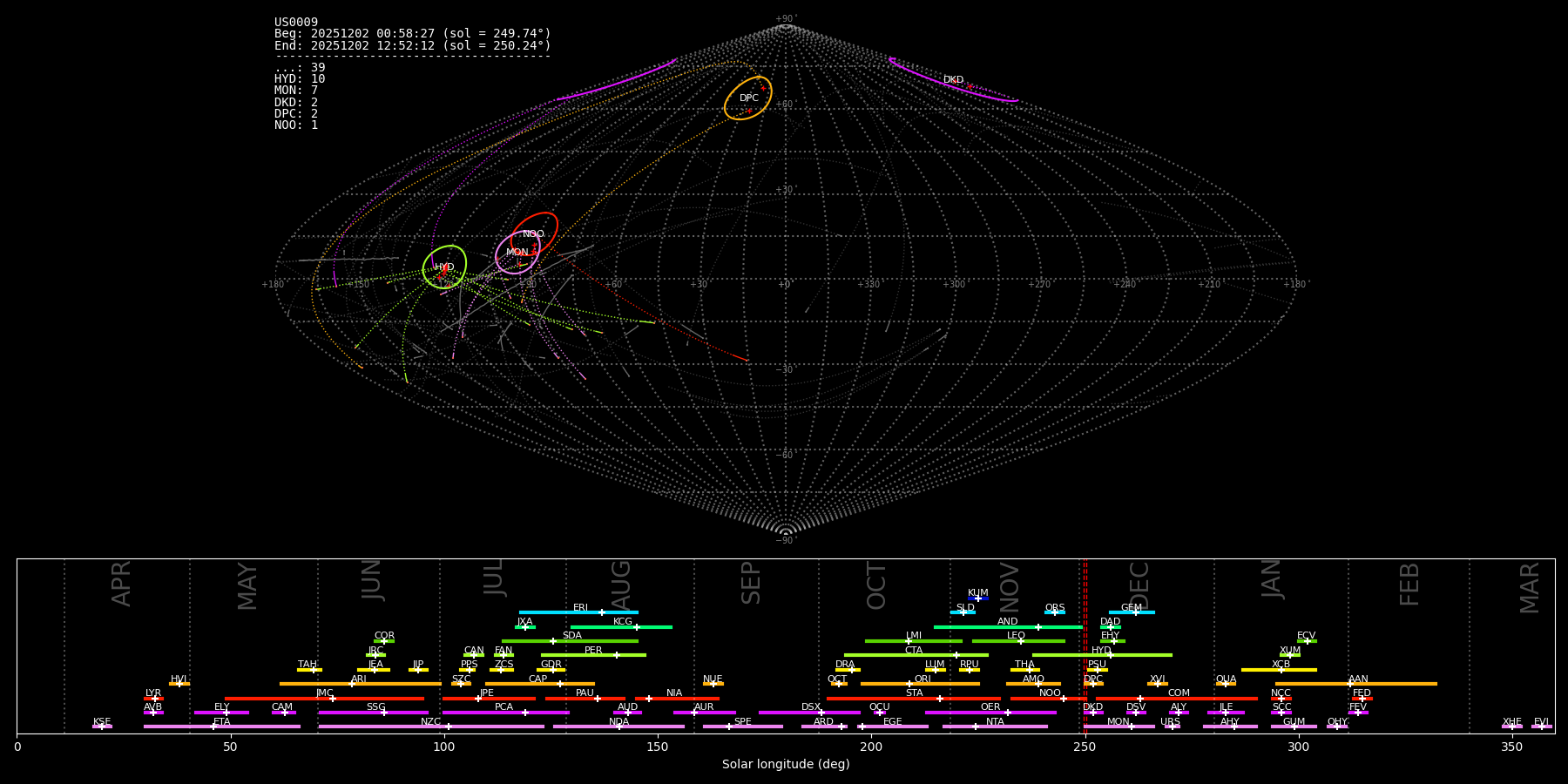
Task: Click the orange CAP shower bar
Action: coord(540,684)
